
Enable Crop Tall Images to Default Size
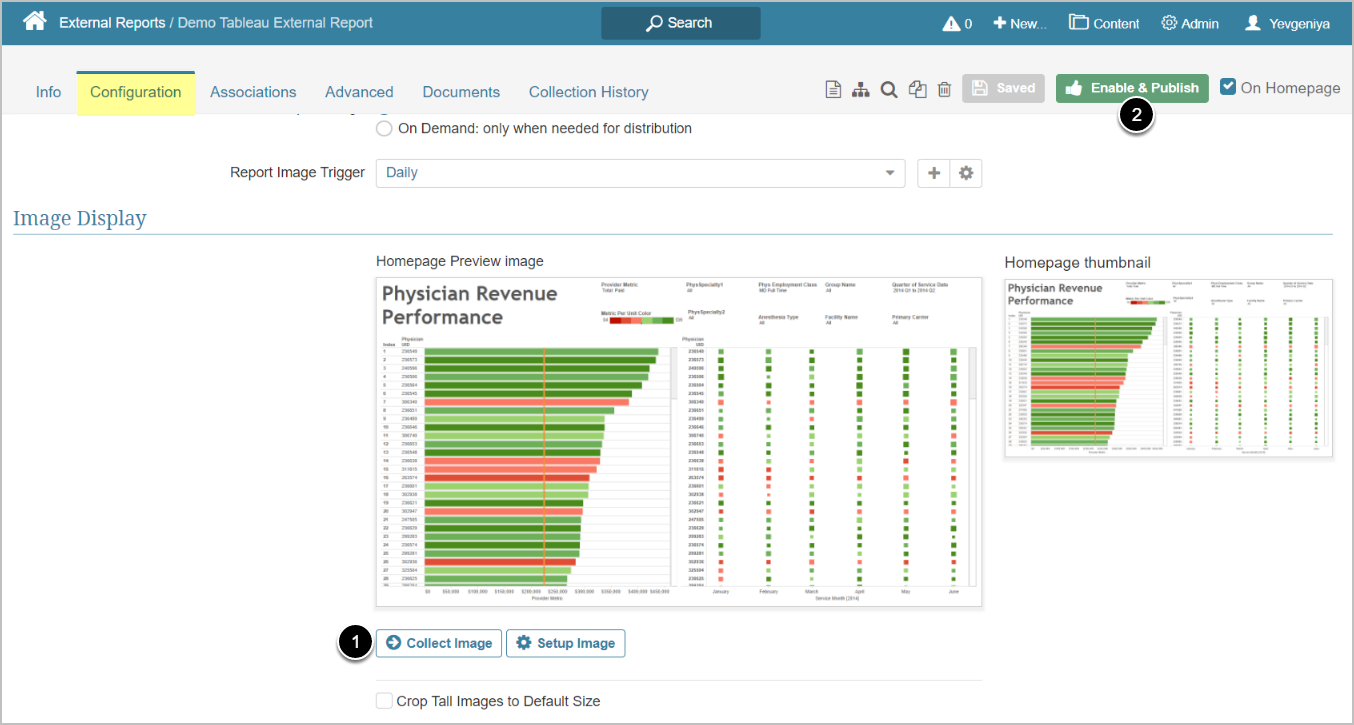click(x=384, y=701)
